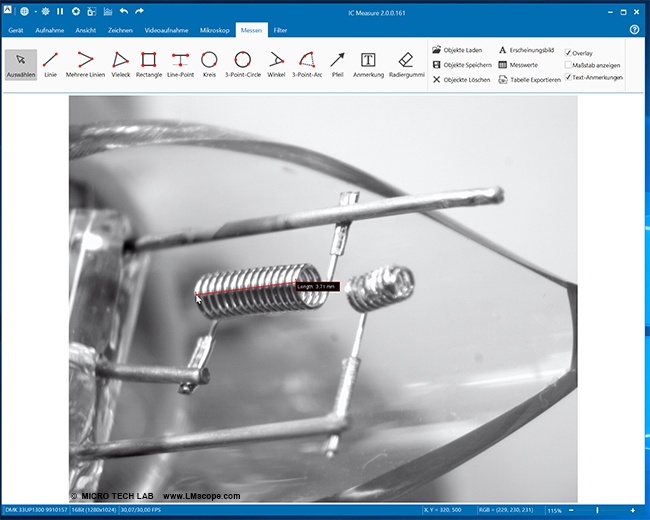Disable the Overlay checkbox
Image resolution: width=650 pixels, height=520 pixels.
569,52
